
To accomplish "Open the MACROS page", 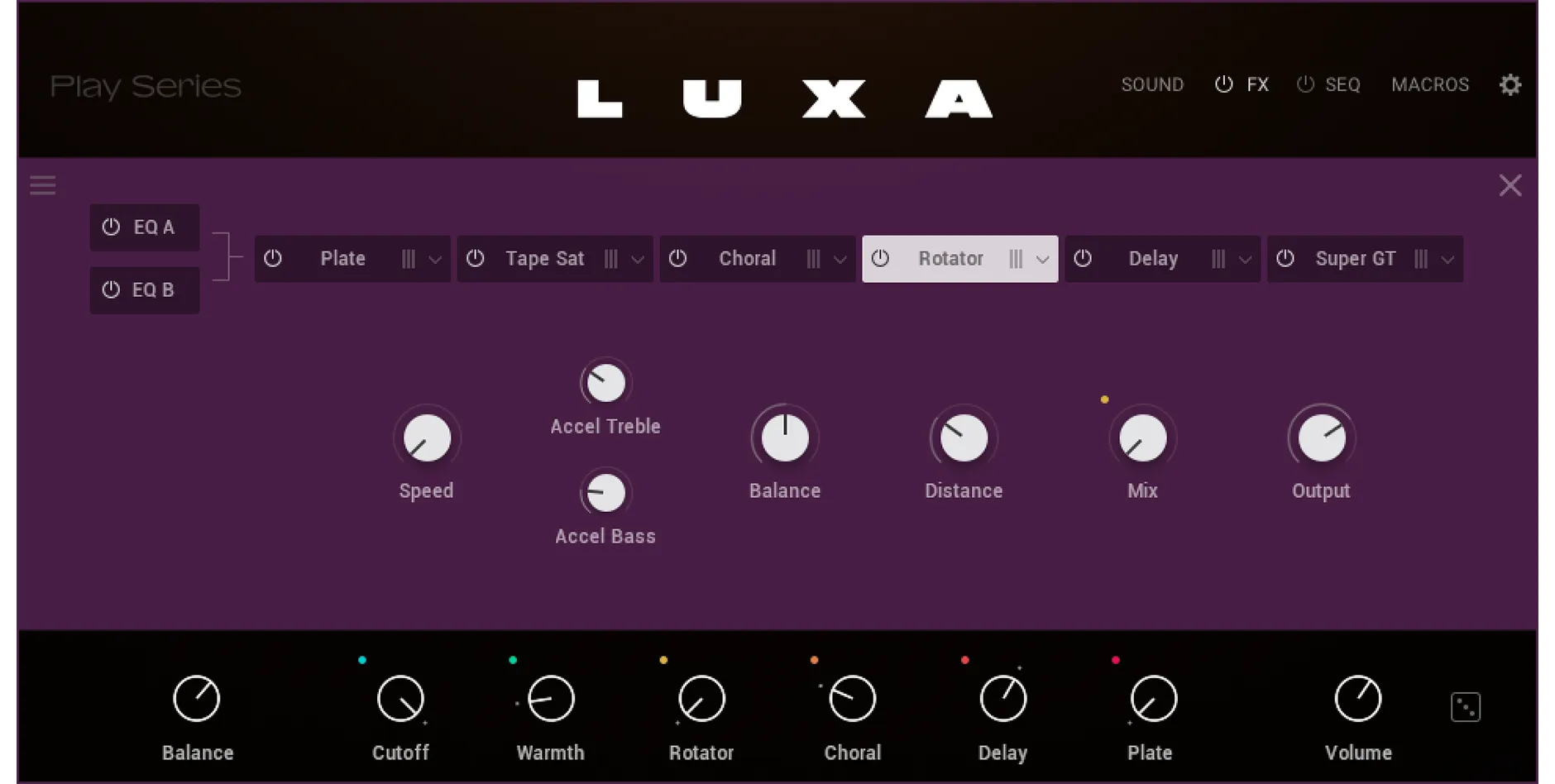I will point(1430,84).
